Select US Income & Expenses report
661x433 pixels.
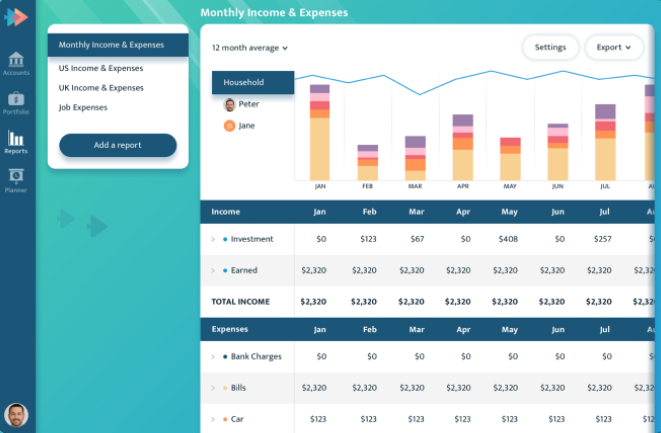pos(101,68)
